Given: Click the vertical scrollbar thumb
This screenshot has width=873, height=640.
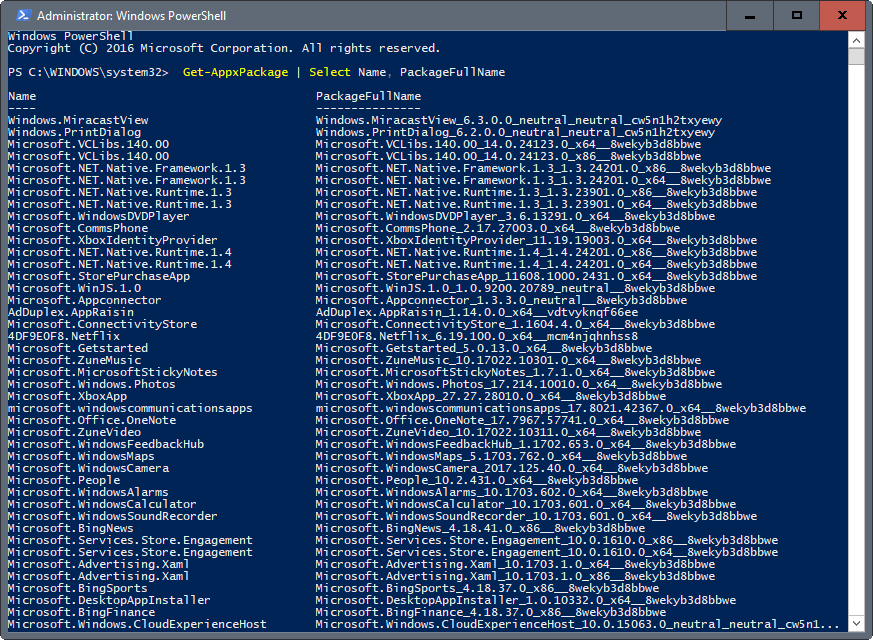Looking at the screenshot, I should click(856, 56).
